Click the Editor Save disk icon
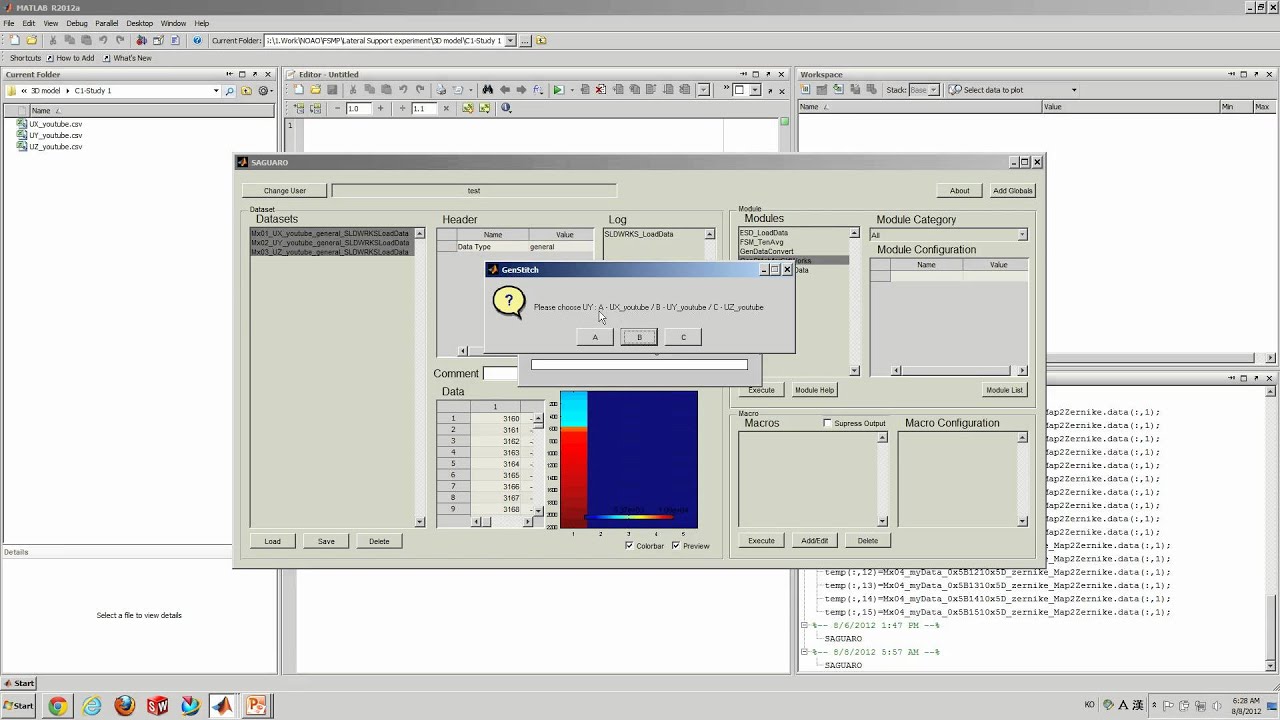 pos(333,90)
